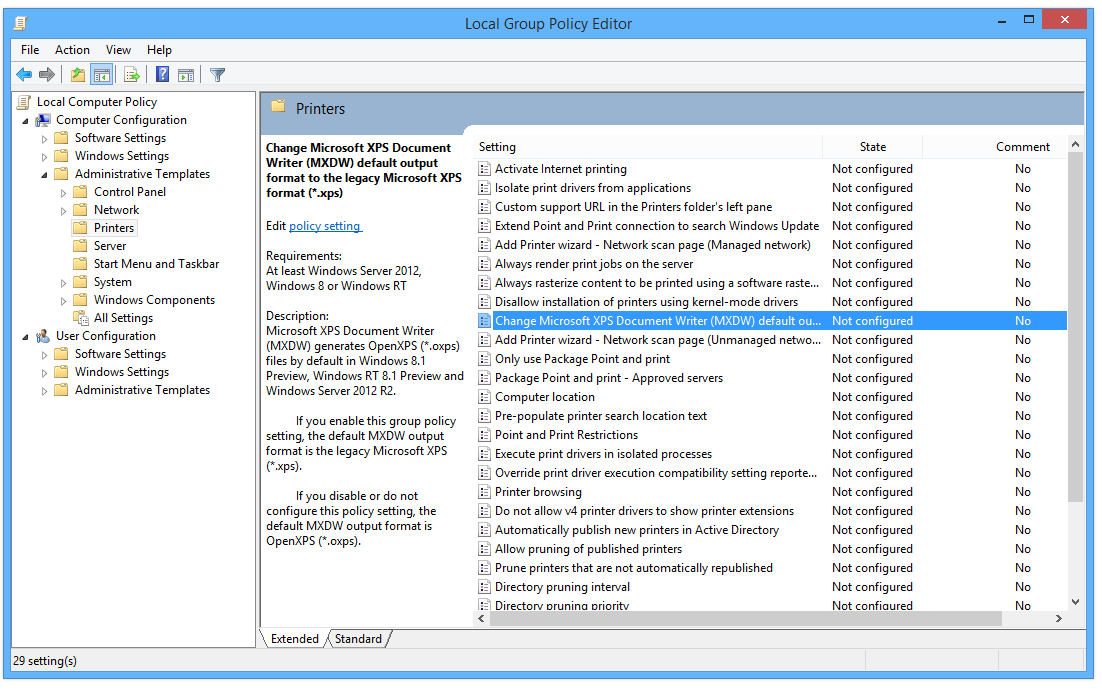Screen dimensions: 1102x692
Task: Click the policy icon for Isolate print drivers from applications
Action: coord(484,188)
